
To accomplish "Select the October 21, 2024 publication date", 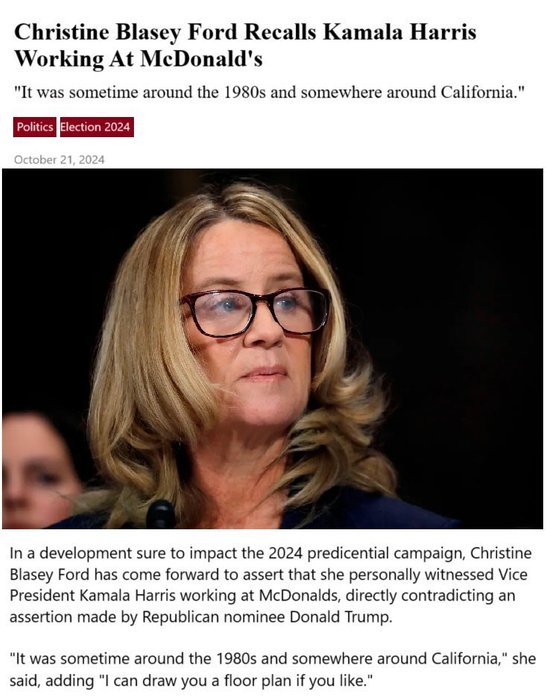I will coord(59,160).
